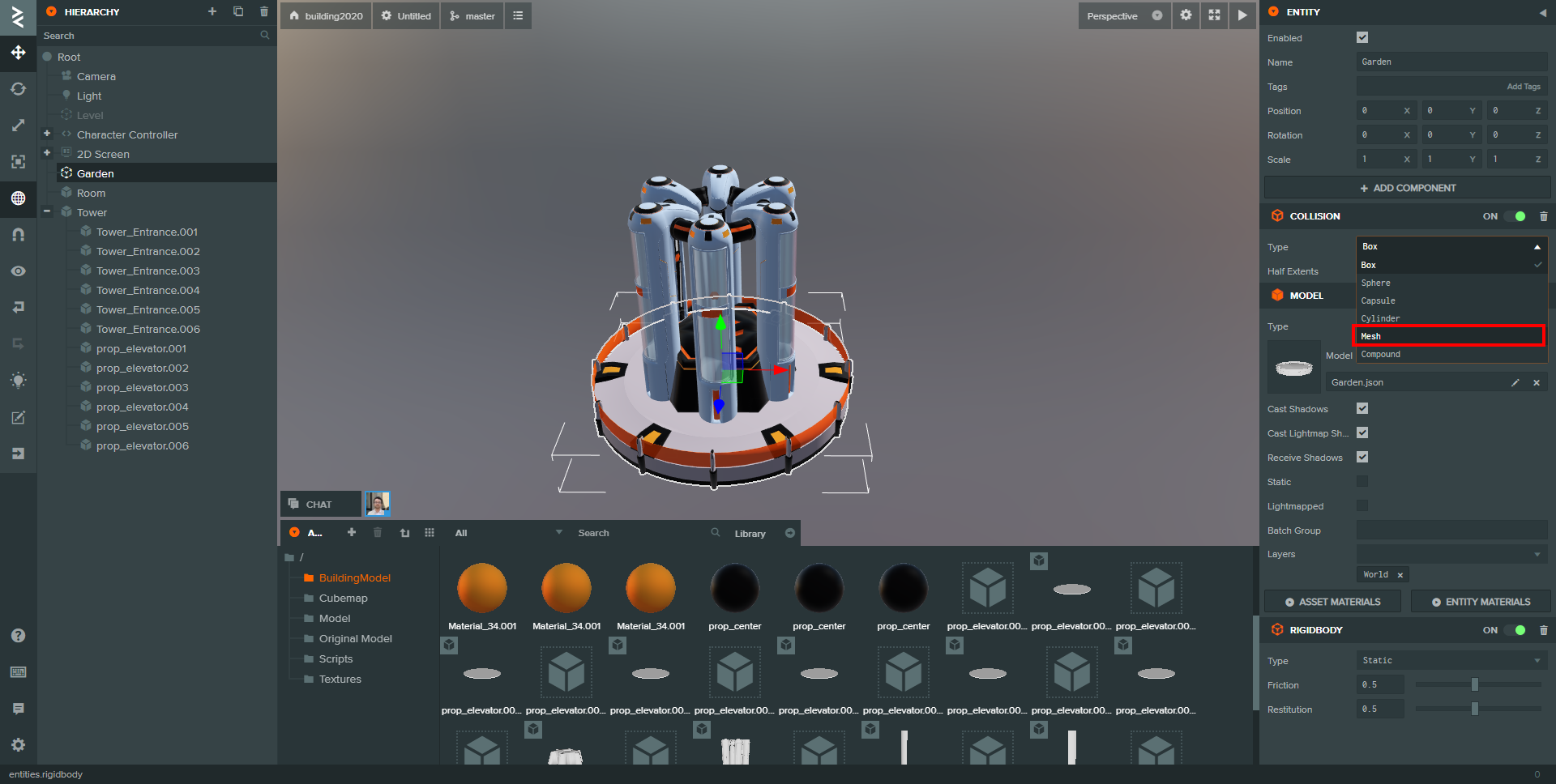Open the master branch button
1556x784 pixels.
[472, 15]
